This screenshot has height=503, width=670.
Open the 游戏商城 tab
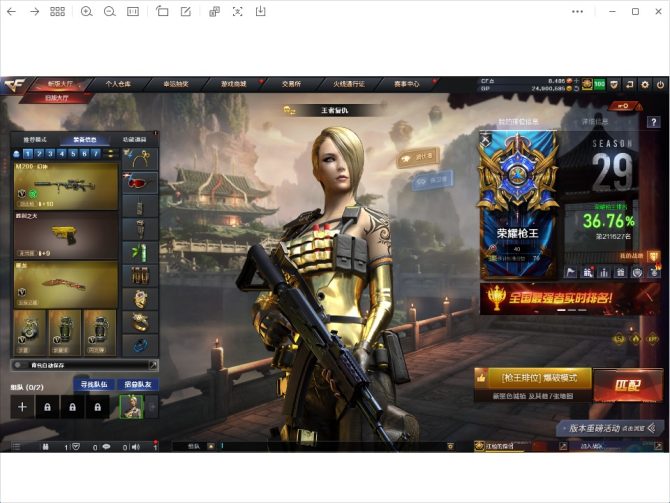point(233,84)
